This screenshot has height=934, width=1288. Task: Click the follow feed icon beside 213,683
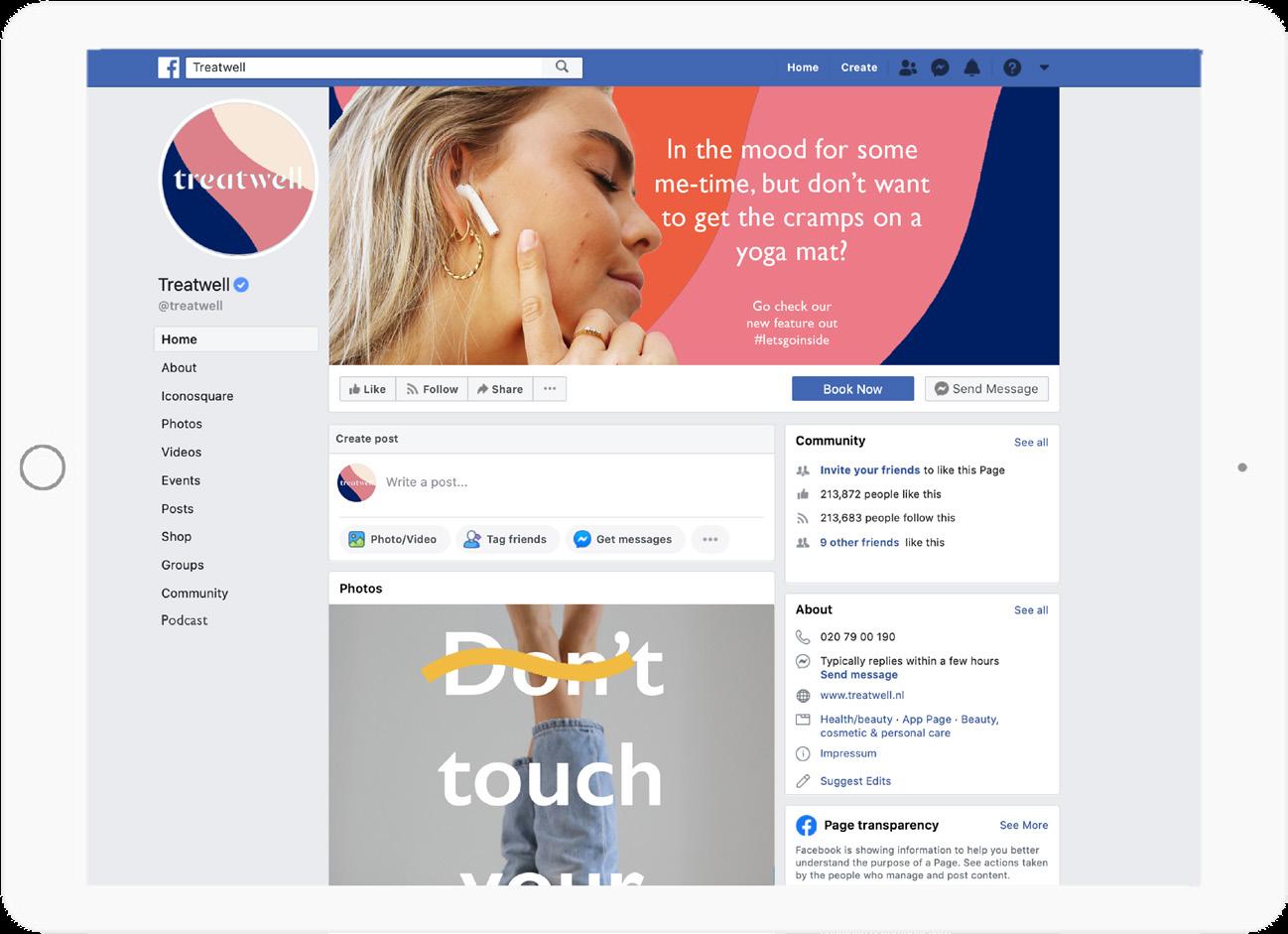click(x=803, y=518)
